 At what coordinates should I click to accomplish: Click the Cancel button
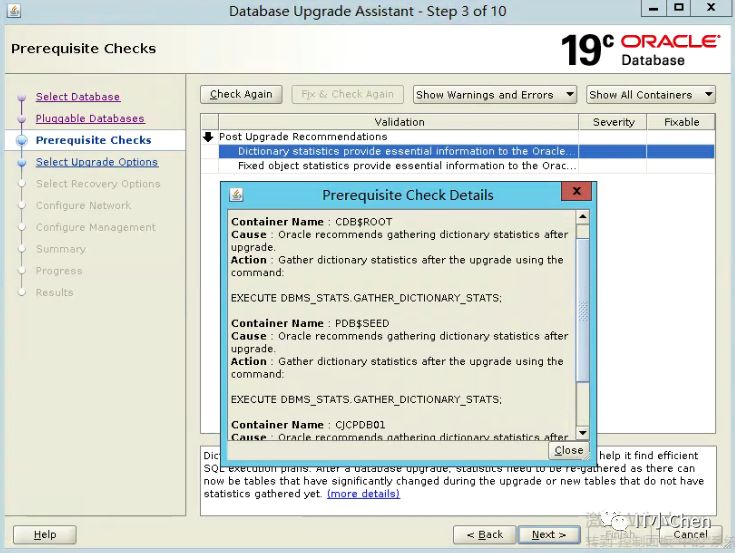[x=690, y=535]
